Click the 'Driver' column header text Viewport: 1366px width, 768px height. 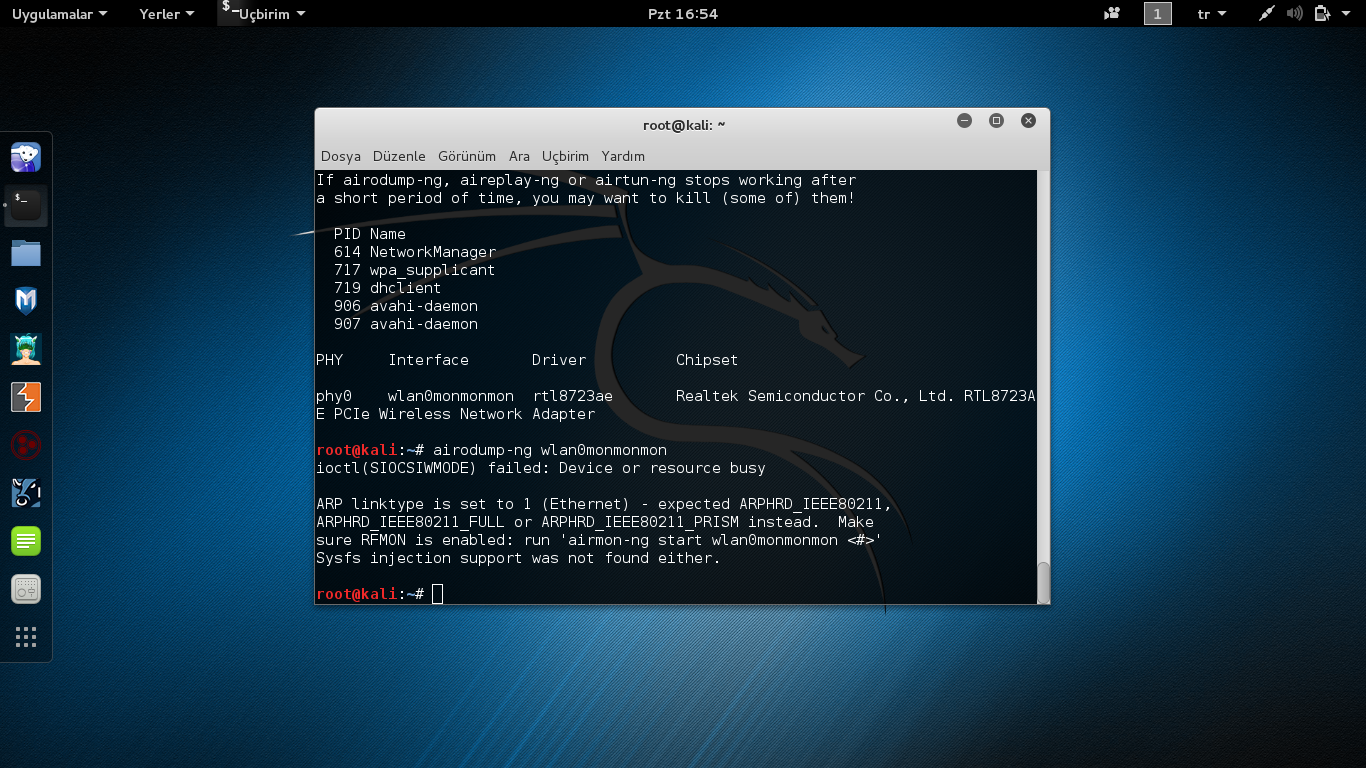tap(559, 360)
